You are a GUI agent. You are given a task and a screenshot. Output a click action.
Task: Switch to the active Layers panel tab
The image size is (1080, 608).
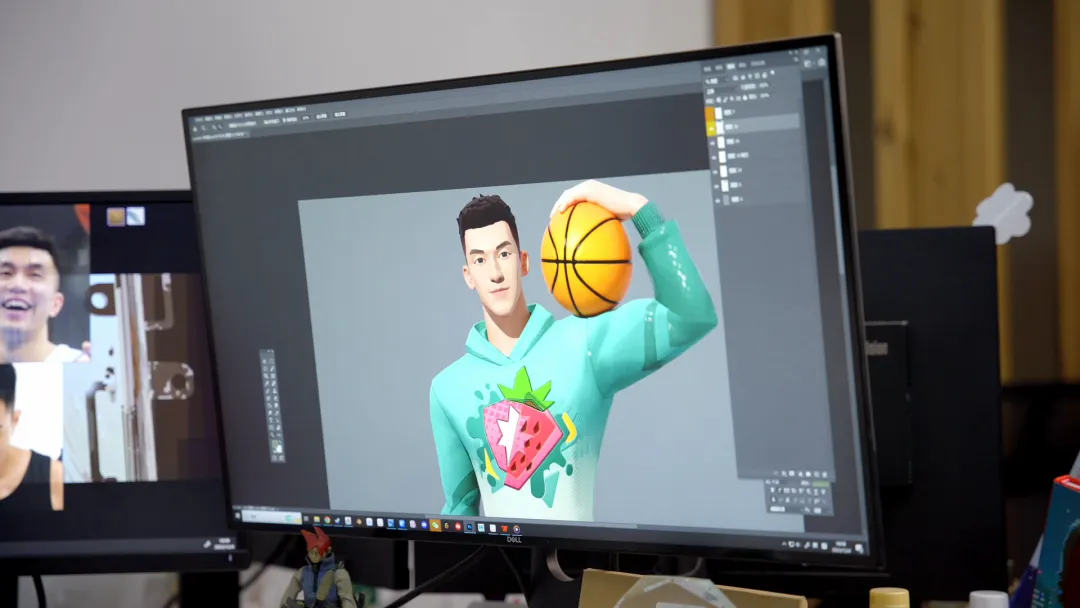(x=731, y=67)
